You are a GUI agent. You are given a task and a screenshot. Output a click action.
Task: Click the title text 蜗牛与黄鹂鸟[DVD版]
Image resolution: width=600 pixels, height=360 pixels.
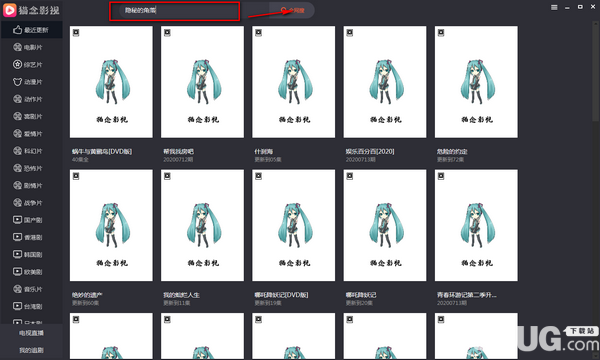coord(102,151)
